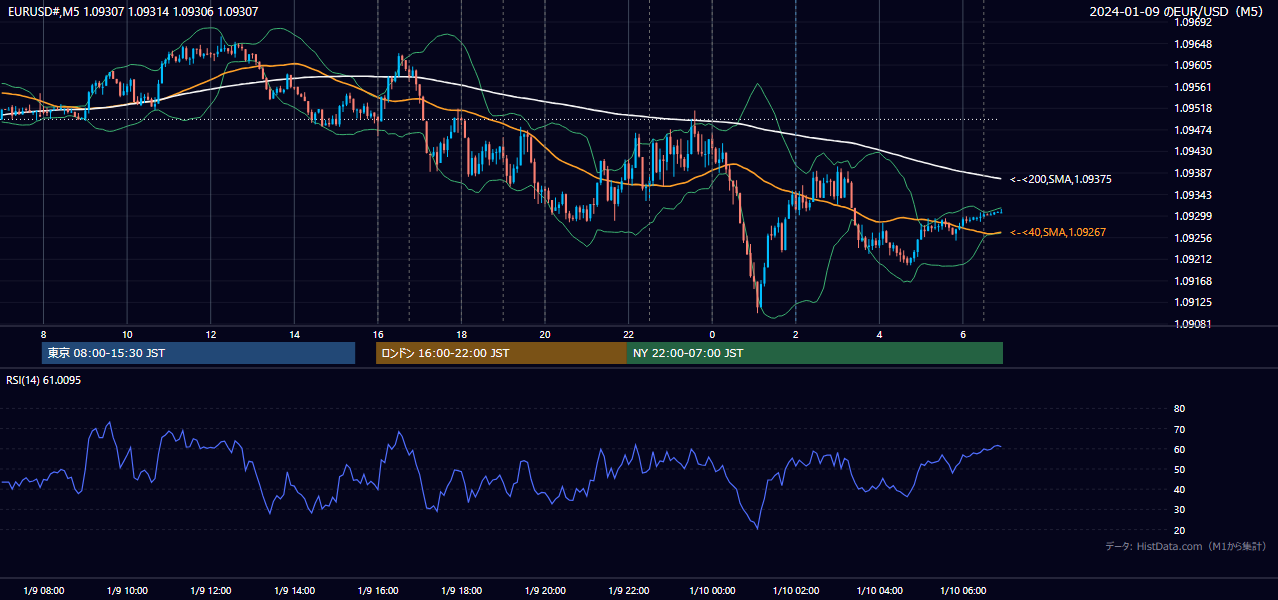Screen dimensions: 1278x600
Task: Click RSI scale value 50
Action: point(1179,469)
